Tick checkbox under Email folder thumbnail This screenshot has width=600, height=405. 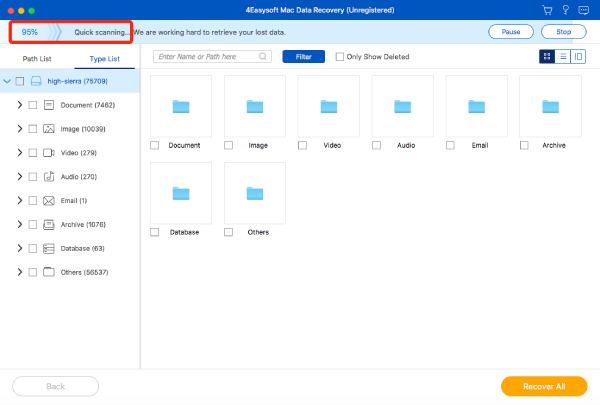coord(450,145)
